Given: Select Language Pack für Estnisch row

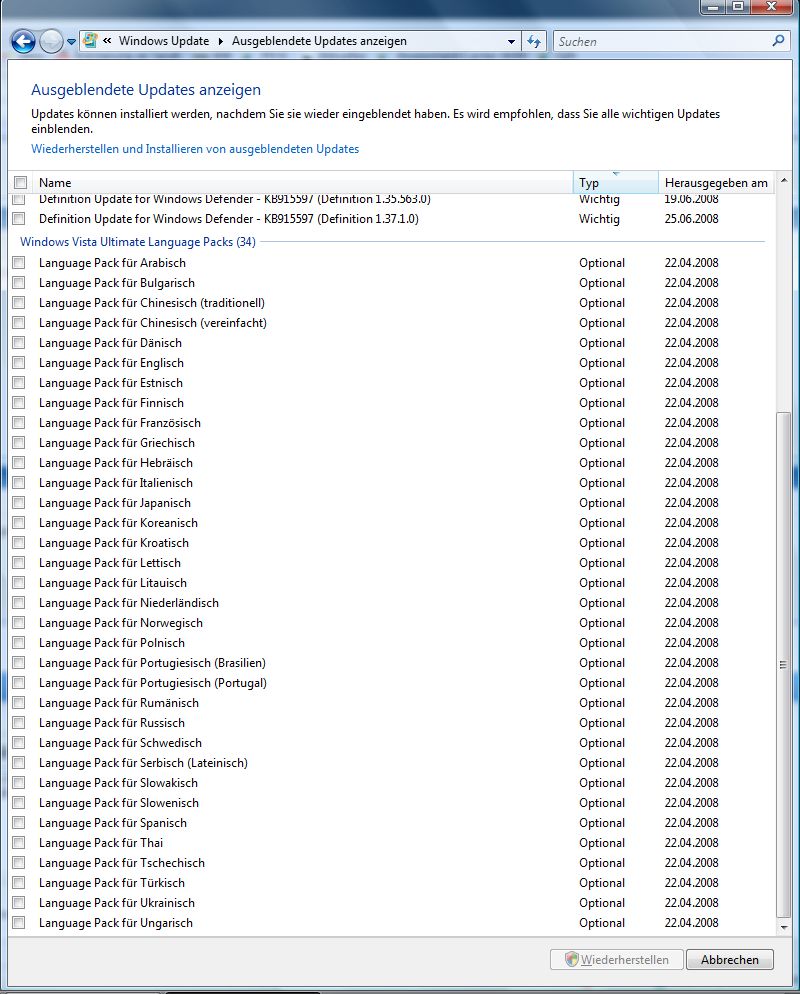Looking at the screenshot, I should coord(392,383).
